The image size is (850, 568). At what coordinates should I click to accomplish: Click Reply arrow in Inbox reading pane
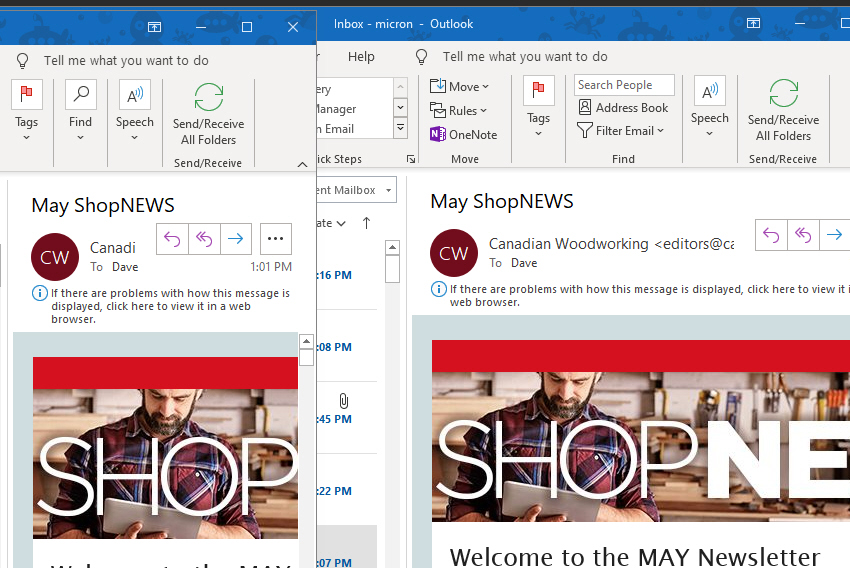click(771, 235)
